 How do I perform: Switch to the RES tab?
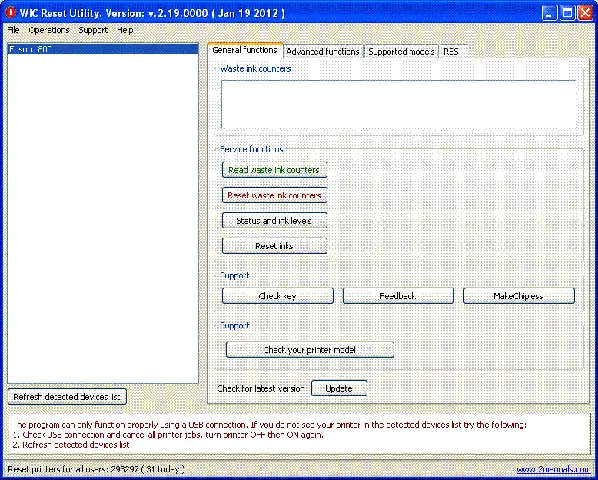coord(451,51)
